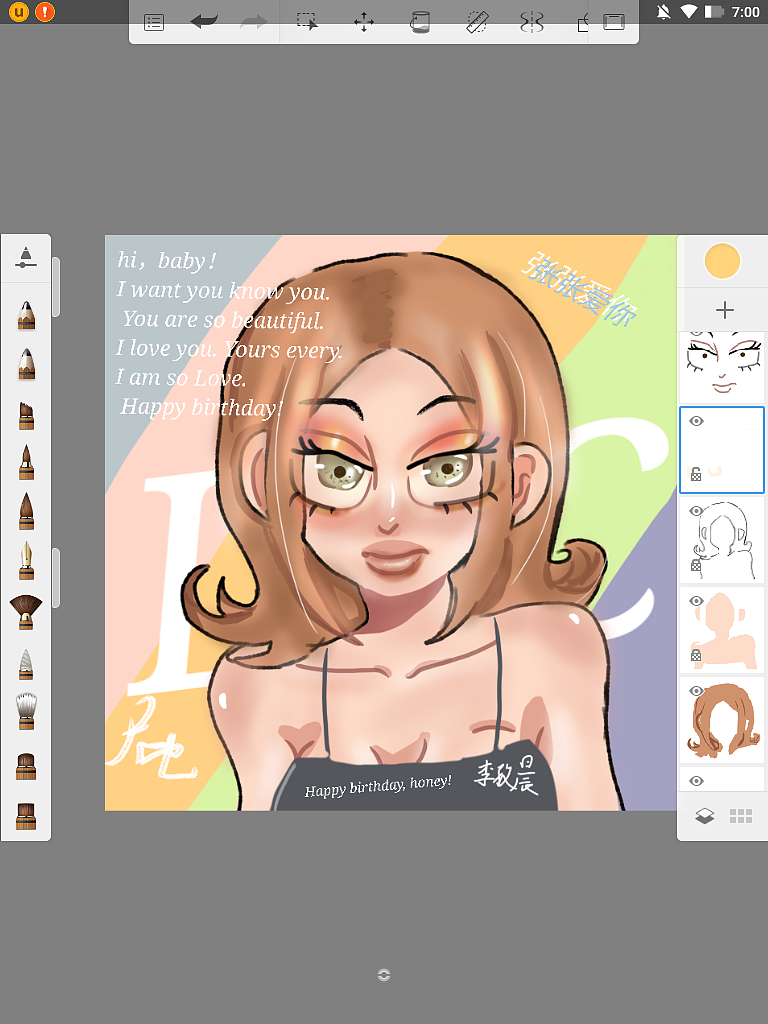This screenshot has width=768, height=1024.
Task: Undo the last stroke
Action: (x=204, y=22)
